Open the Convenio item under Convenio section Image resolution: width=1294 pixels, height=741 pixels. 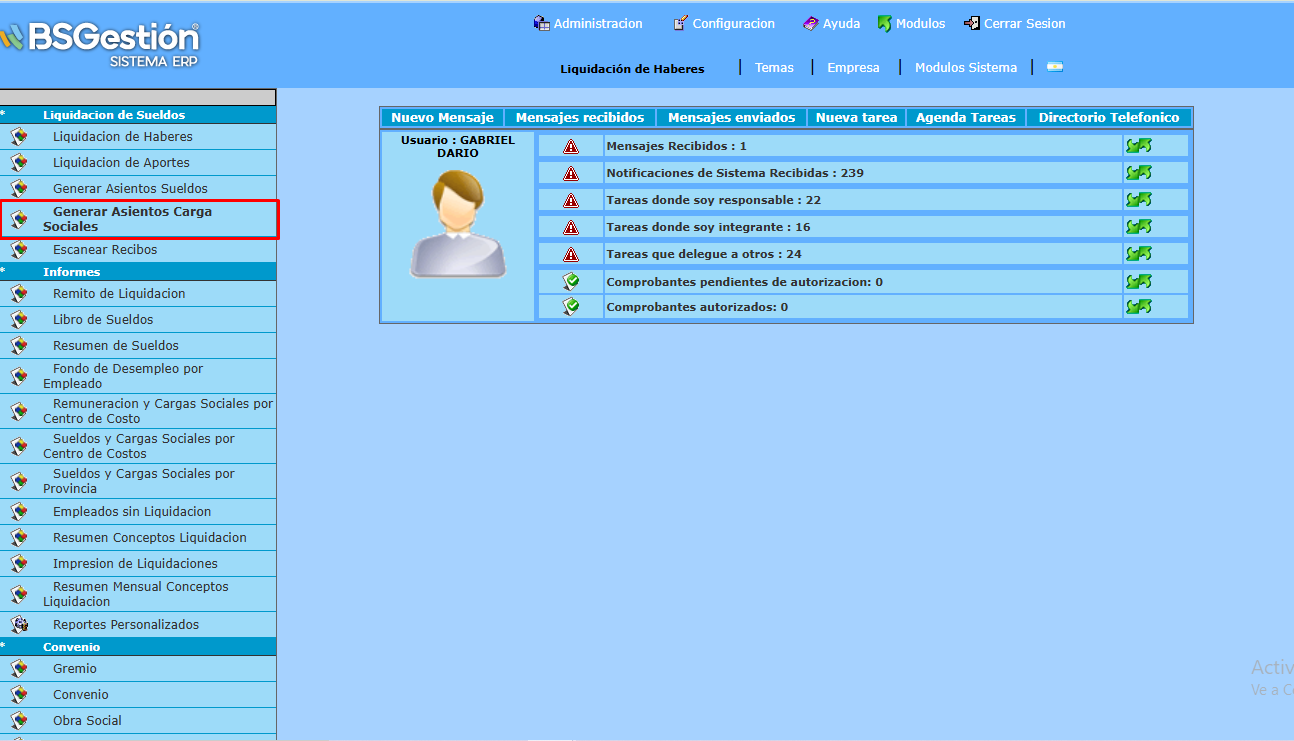point(81,695)
